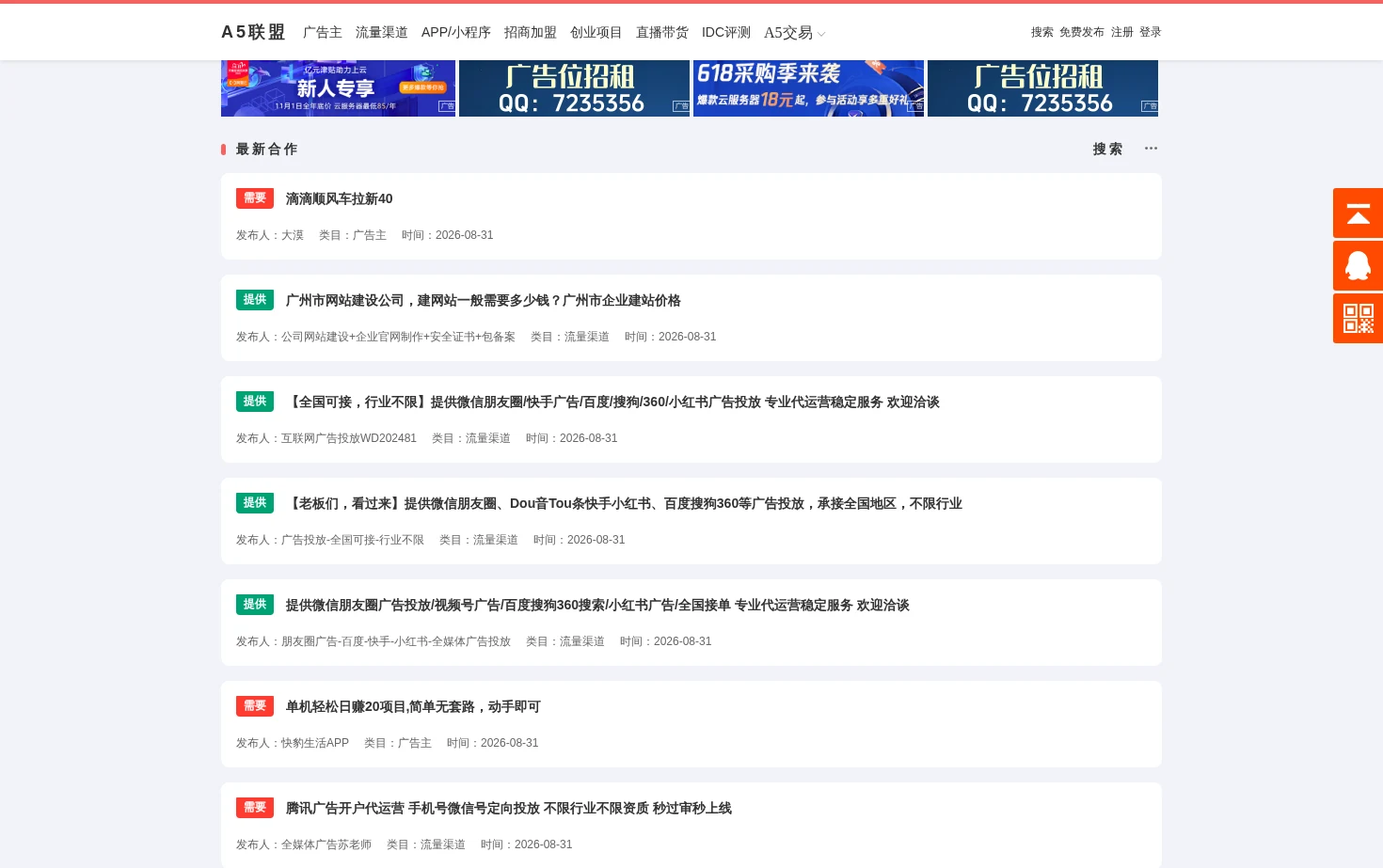Image resolution: width=1383 pixels, height=868 pixels.
Task: Click 类目：广告主 on 单机轻松日赚 post
Action: (x=398, y=743)
